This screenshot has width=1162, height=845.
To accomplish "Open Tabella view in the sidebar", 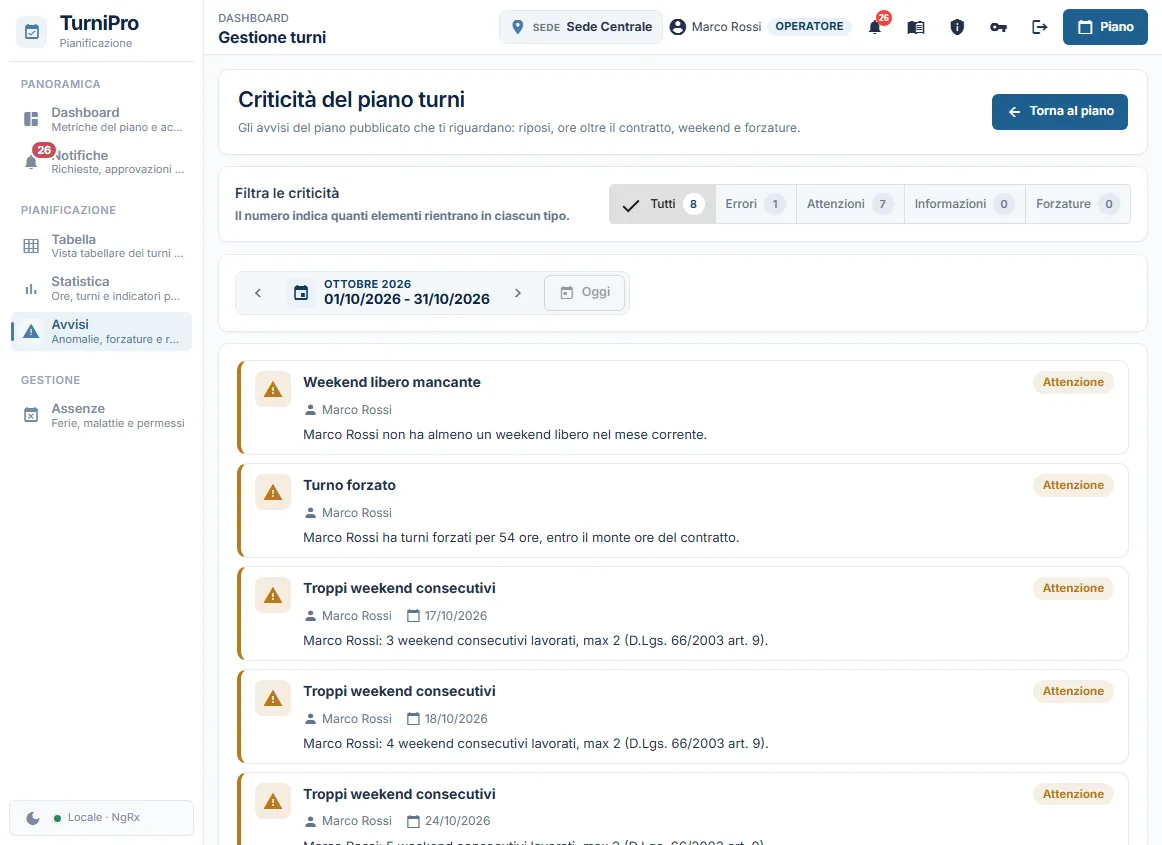I will [x=102, y=246].
